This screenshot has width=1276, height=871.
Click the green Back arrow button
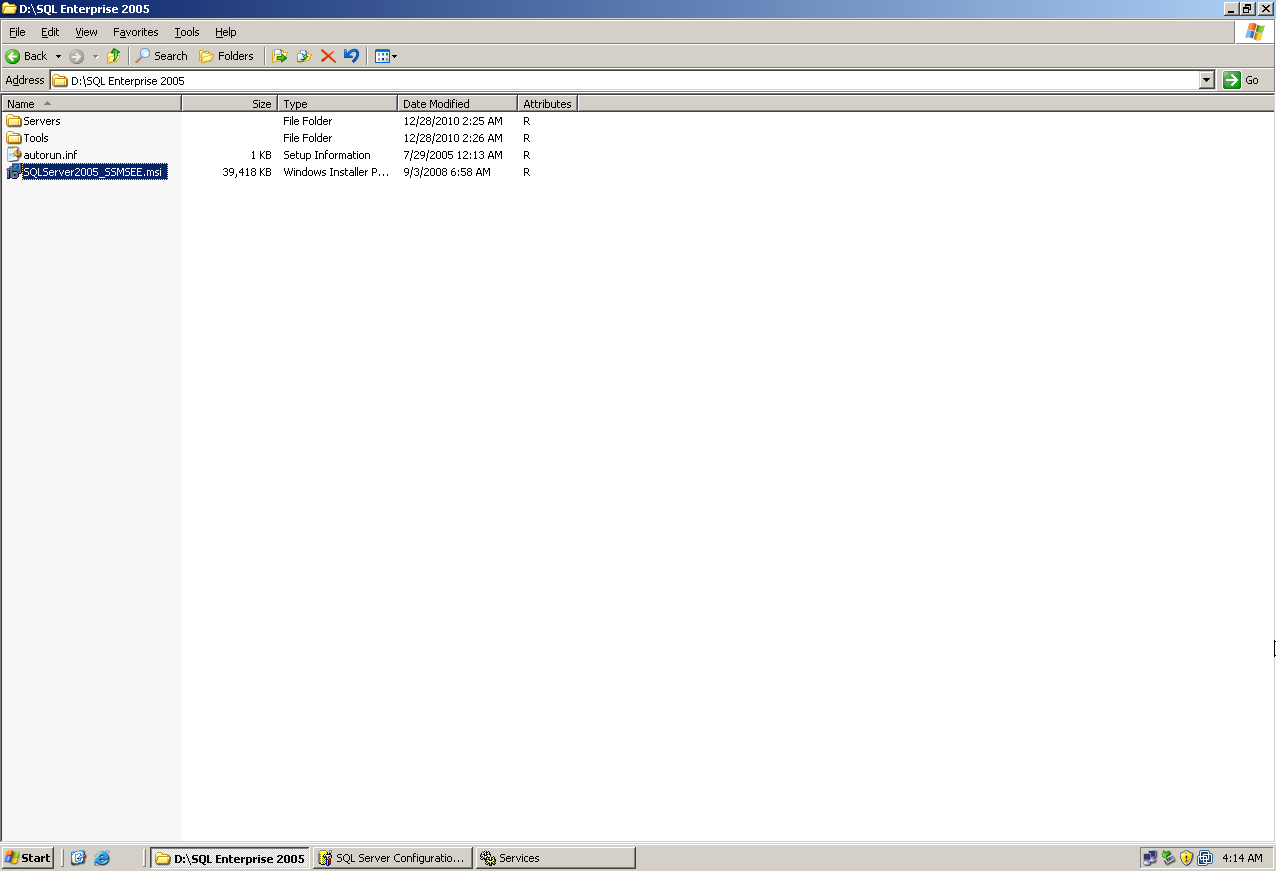(27, 56)
